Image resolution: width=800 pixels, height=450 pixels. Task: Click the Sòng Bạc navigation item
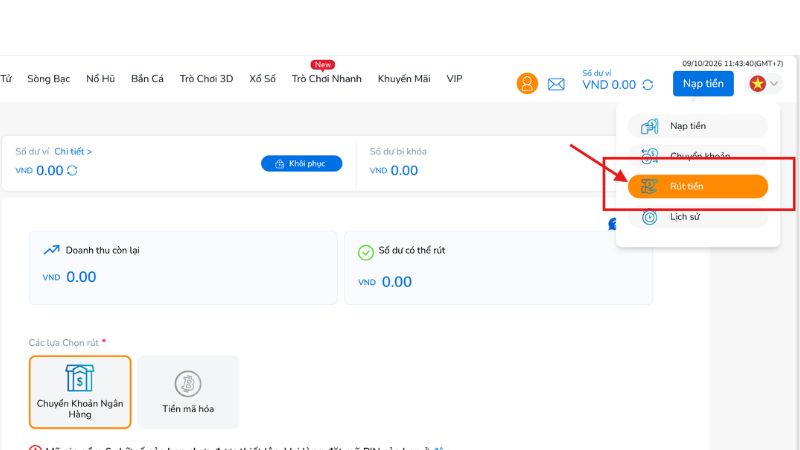point(48,79)
